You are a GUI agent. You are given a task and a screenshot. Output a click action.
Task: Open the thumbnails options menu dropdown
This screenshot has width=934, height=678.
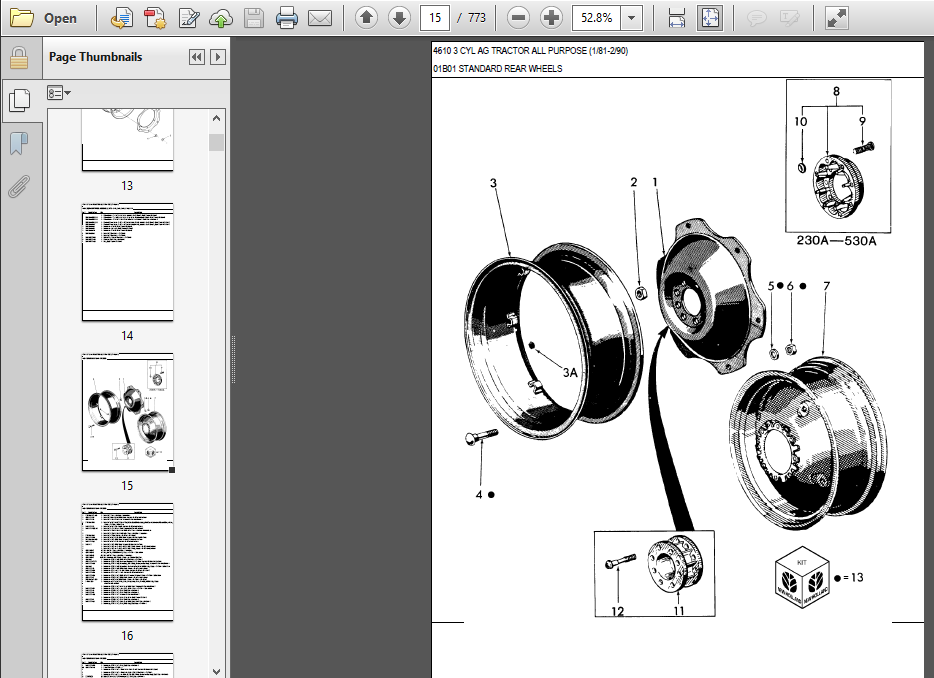click(x=59, y=93)
